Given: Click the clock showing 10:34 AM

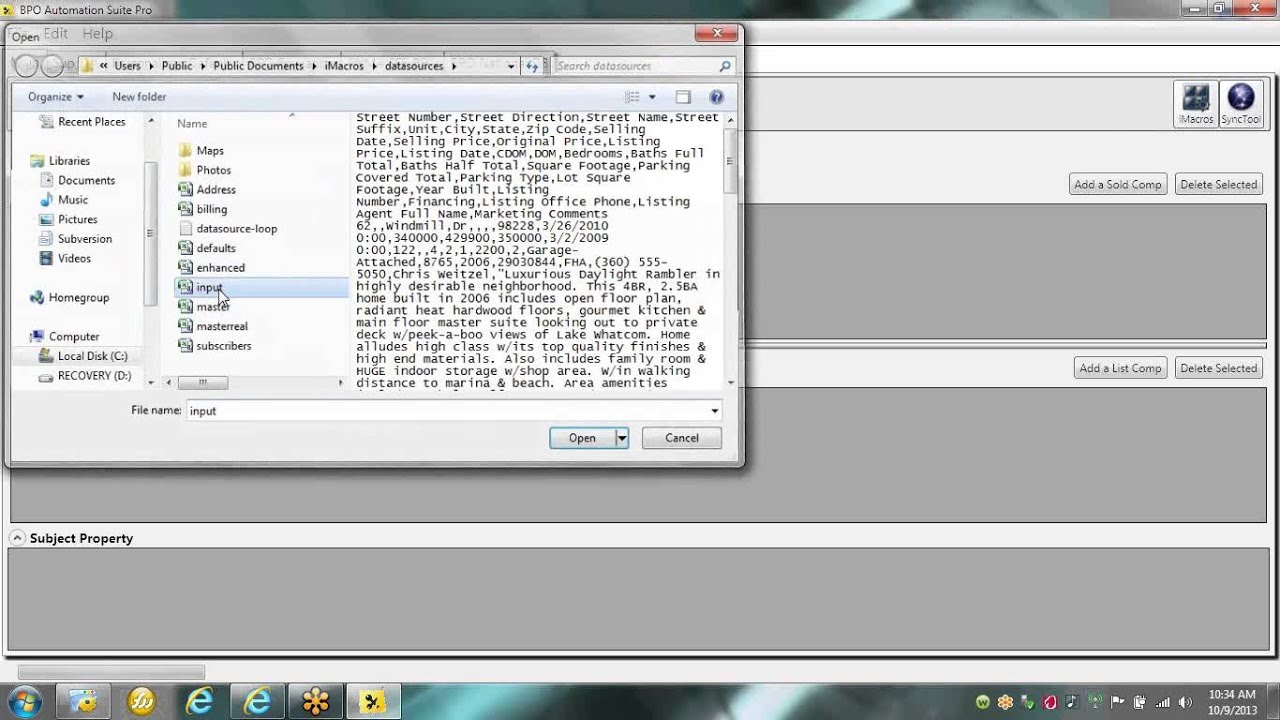Looking at the screenshot, I should pos(1232,694).
